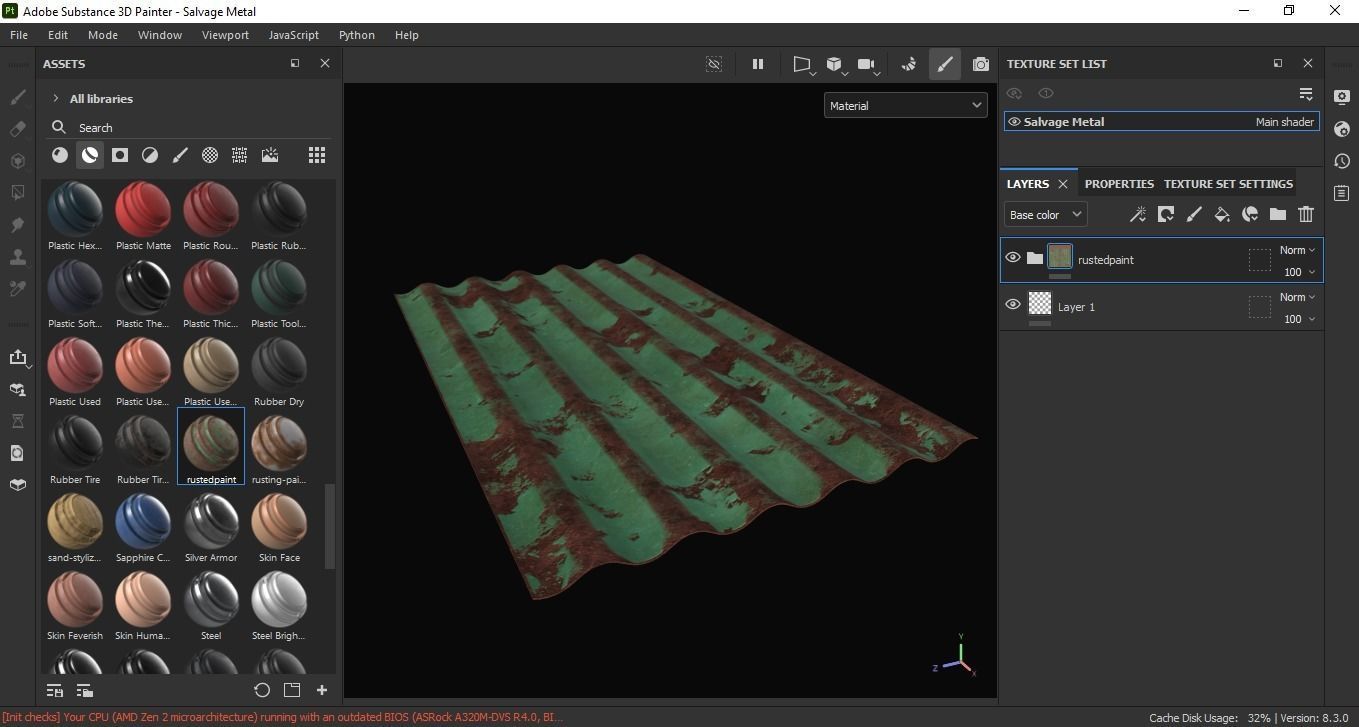Select the Smudge tool
The height and width of the screenshot is (727, 1359).
[x=17, y=225]
